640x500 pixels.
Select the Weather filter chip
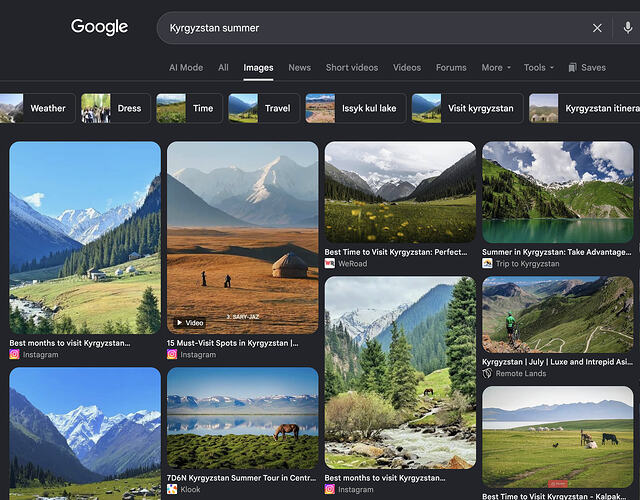tap(38, 108)
